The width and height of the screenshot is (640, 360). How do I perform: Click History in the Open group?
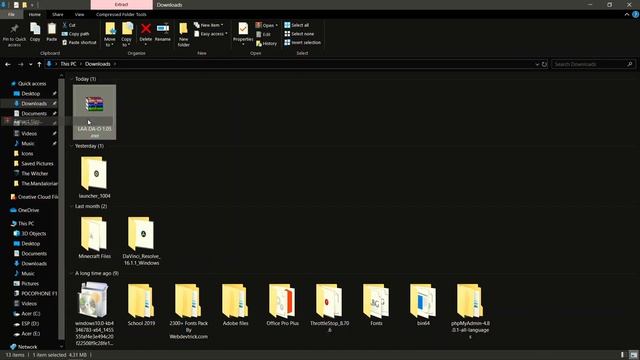pyautogui.click(x=266, y=43)
